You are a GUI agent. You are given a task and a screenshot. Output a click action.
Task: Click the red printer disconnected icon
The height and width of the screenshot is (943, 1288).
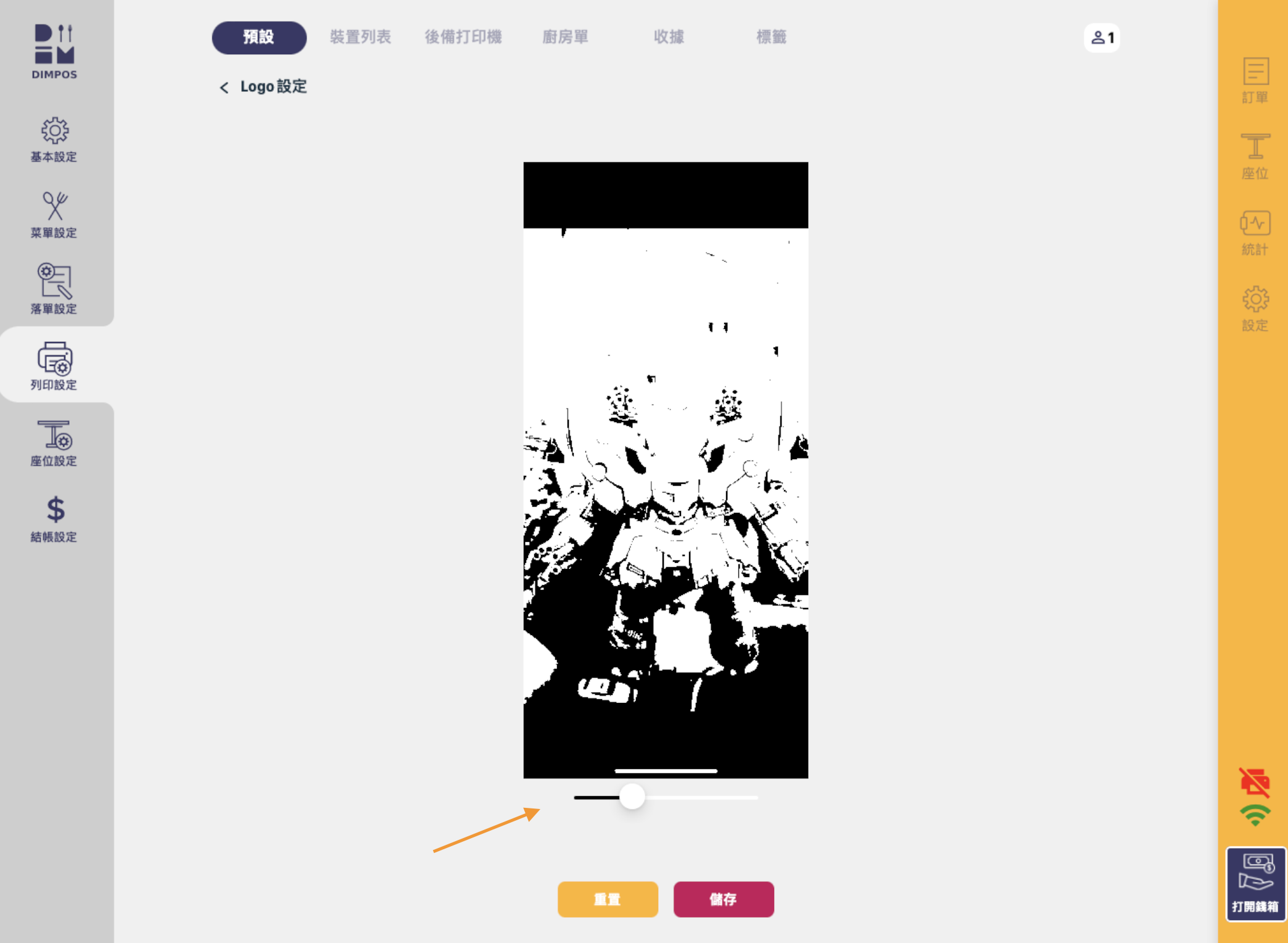1255,783
